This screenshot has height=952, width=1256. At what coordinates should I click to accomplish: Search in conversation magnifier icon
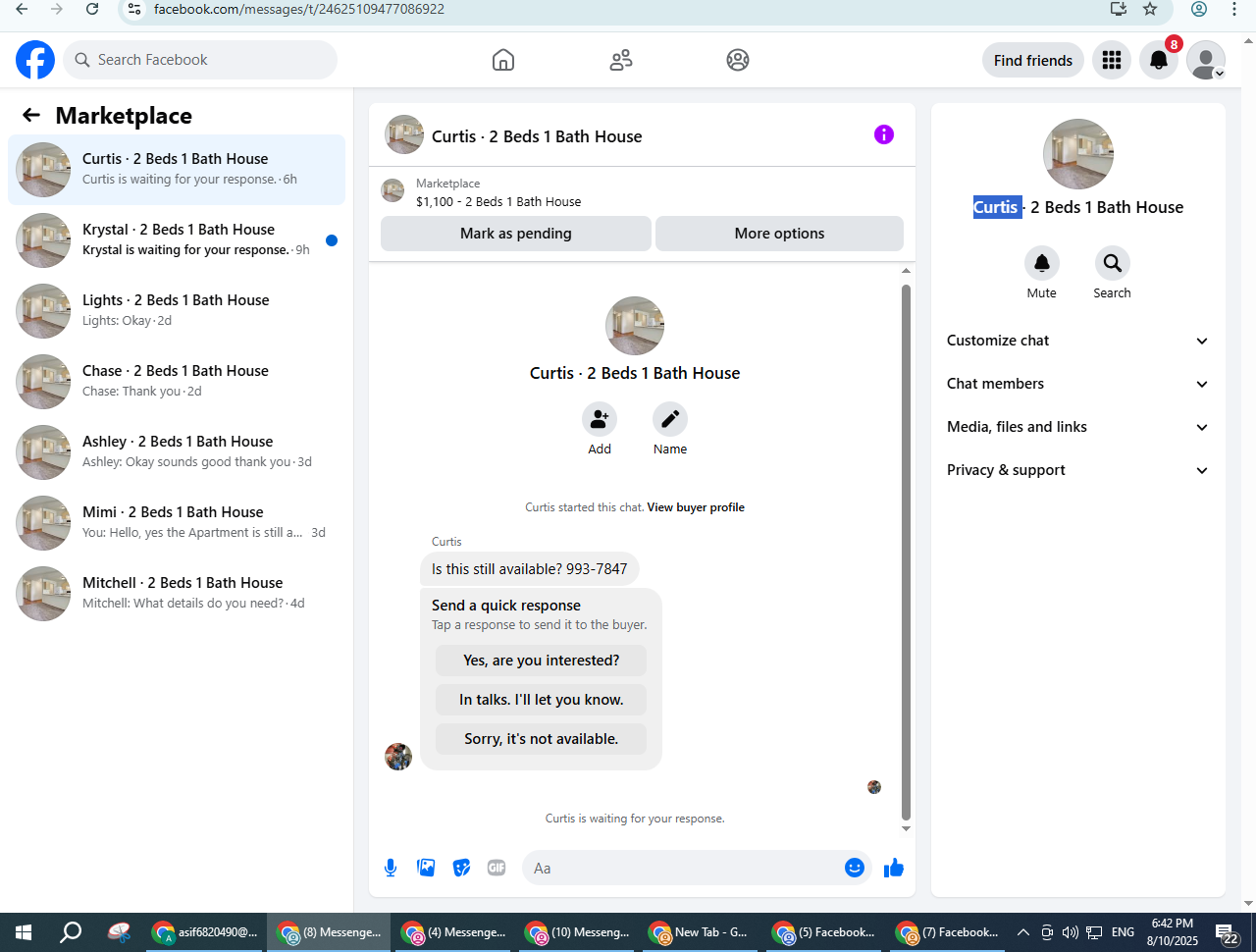click(x=1112, y=263)
